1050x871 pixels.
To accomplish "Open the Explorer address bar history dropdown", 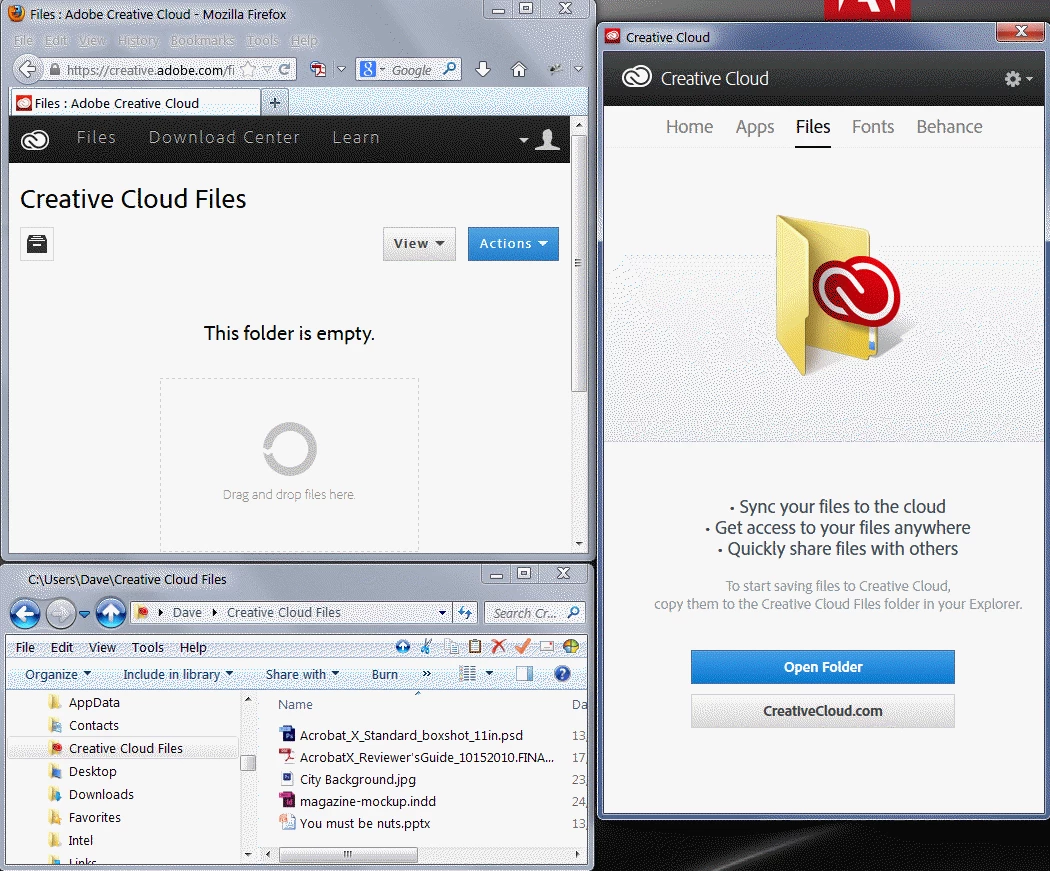I will point(442,612).
